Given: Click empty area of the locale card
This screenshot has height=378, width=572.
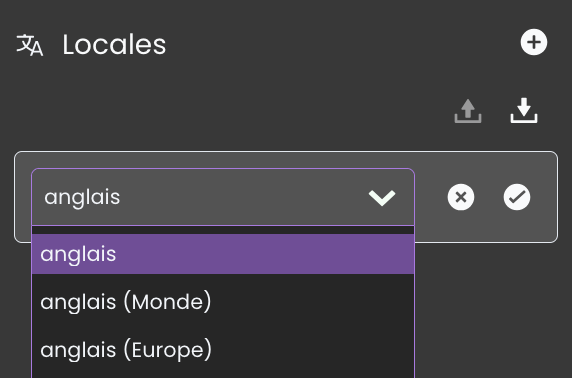Looking at the screenshot, I should tap(486, 230).
